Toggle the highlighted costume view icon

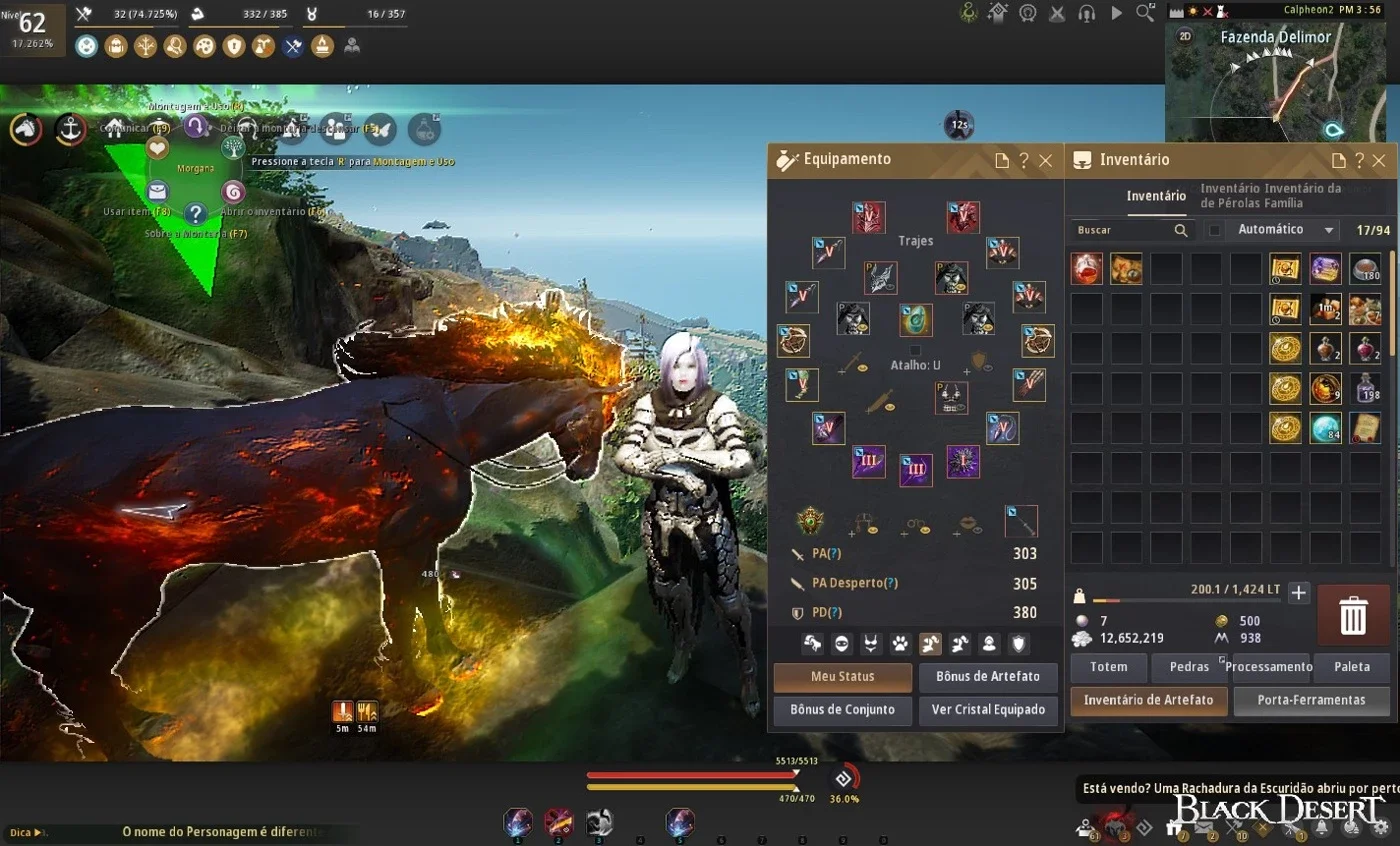tap(929, 644)
